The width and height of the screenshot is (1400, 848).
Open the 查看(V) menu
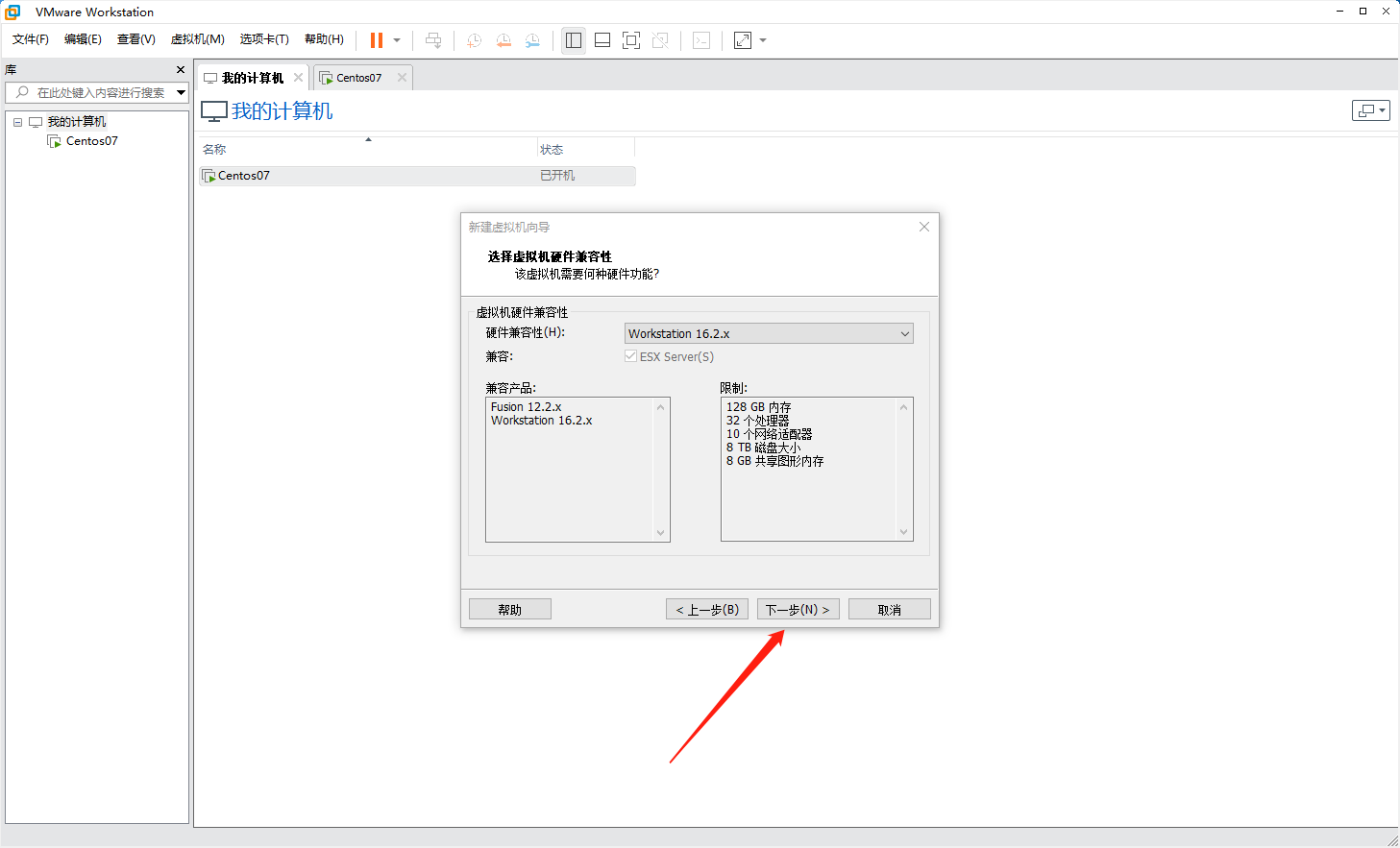point(135,39)
